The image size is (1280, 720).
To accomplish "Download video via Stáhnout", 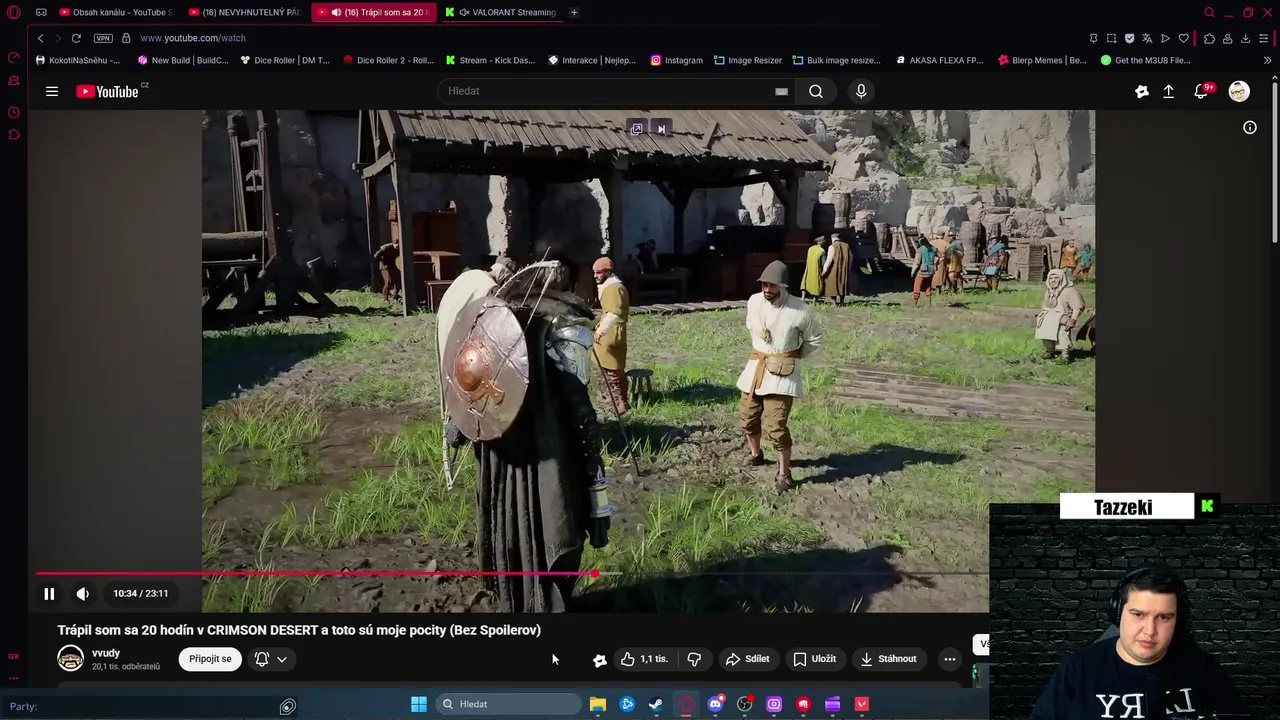I will point(888,659).
